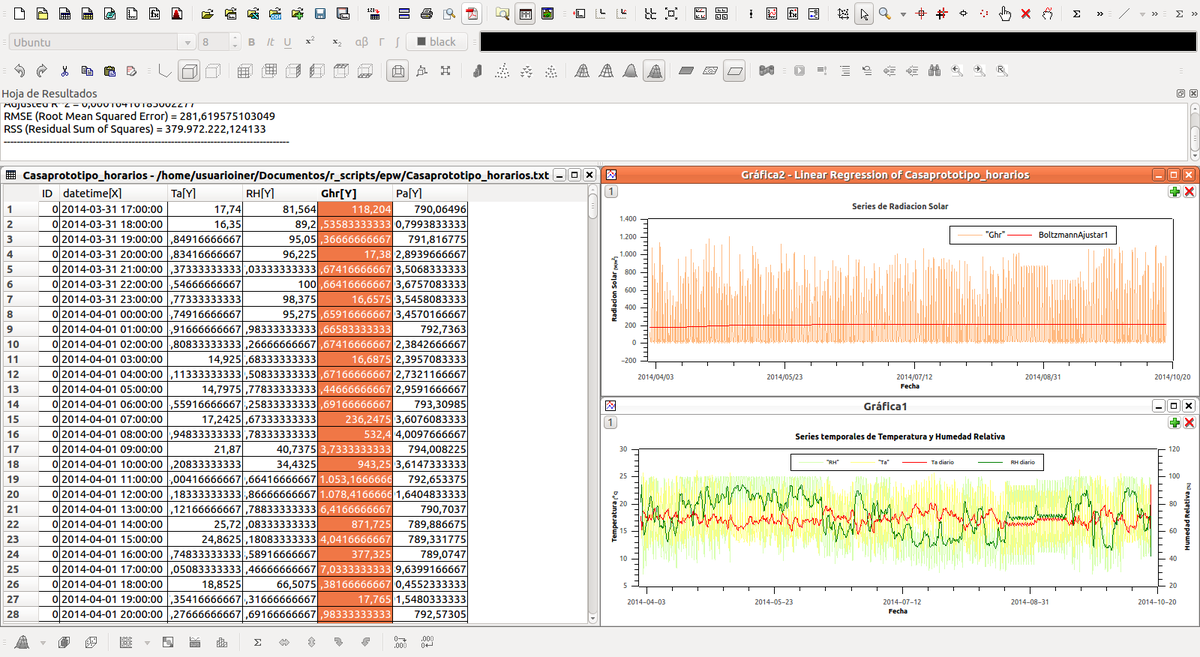
Task: Cut selection with scissors icon
Action: [65, 71]
